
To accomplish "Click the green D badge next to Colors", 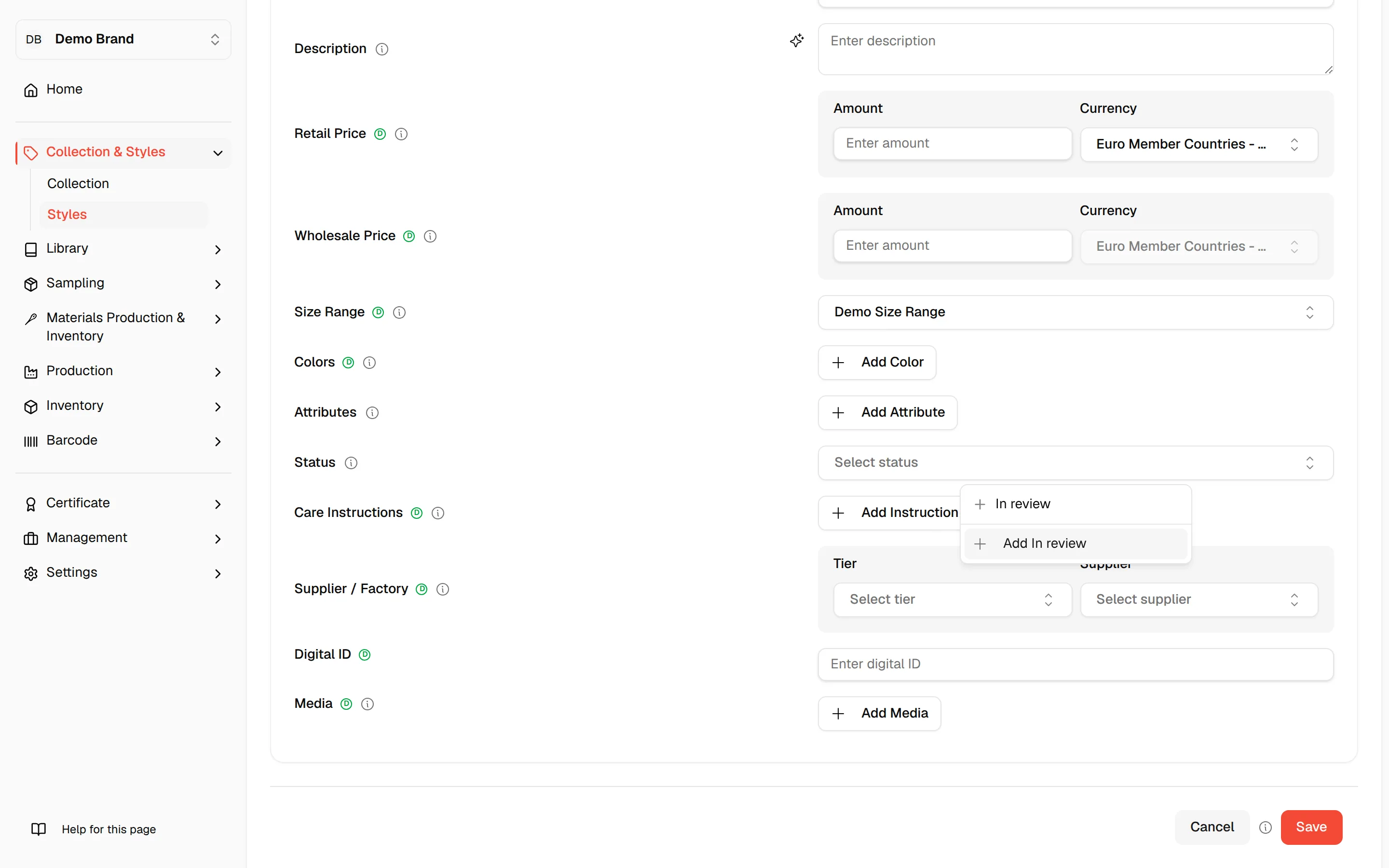I will 348,362.
